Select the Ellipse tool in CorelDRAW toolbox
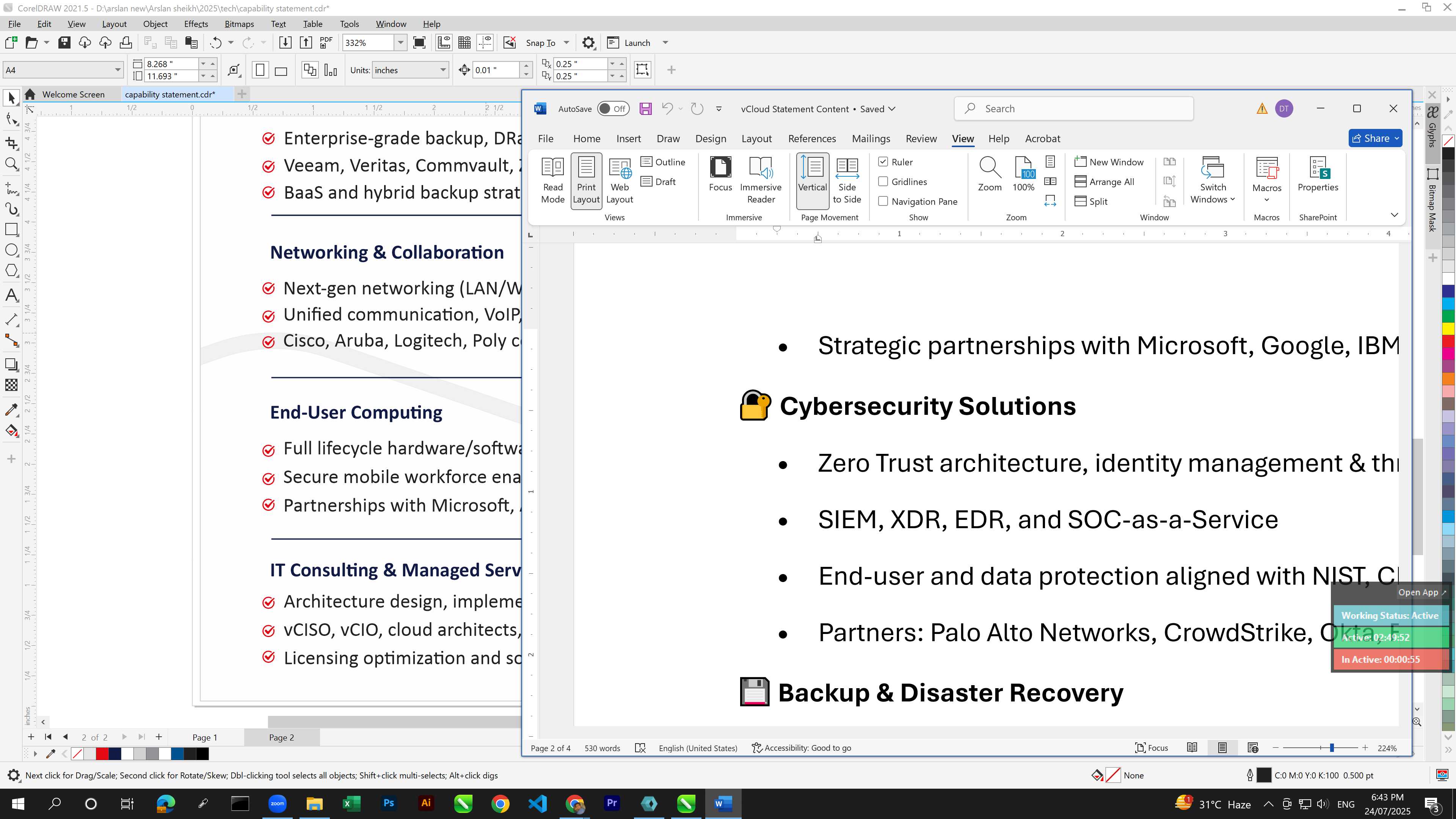This screenshot has height=819, width=1456. [11, 250]
